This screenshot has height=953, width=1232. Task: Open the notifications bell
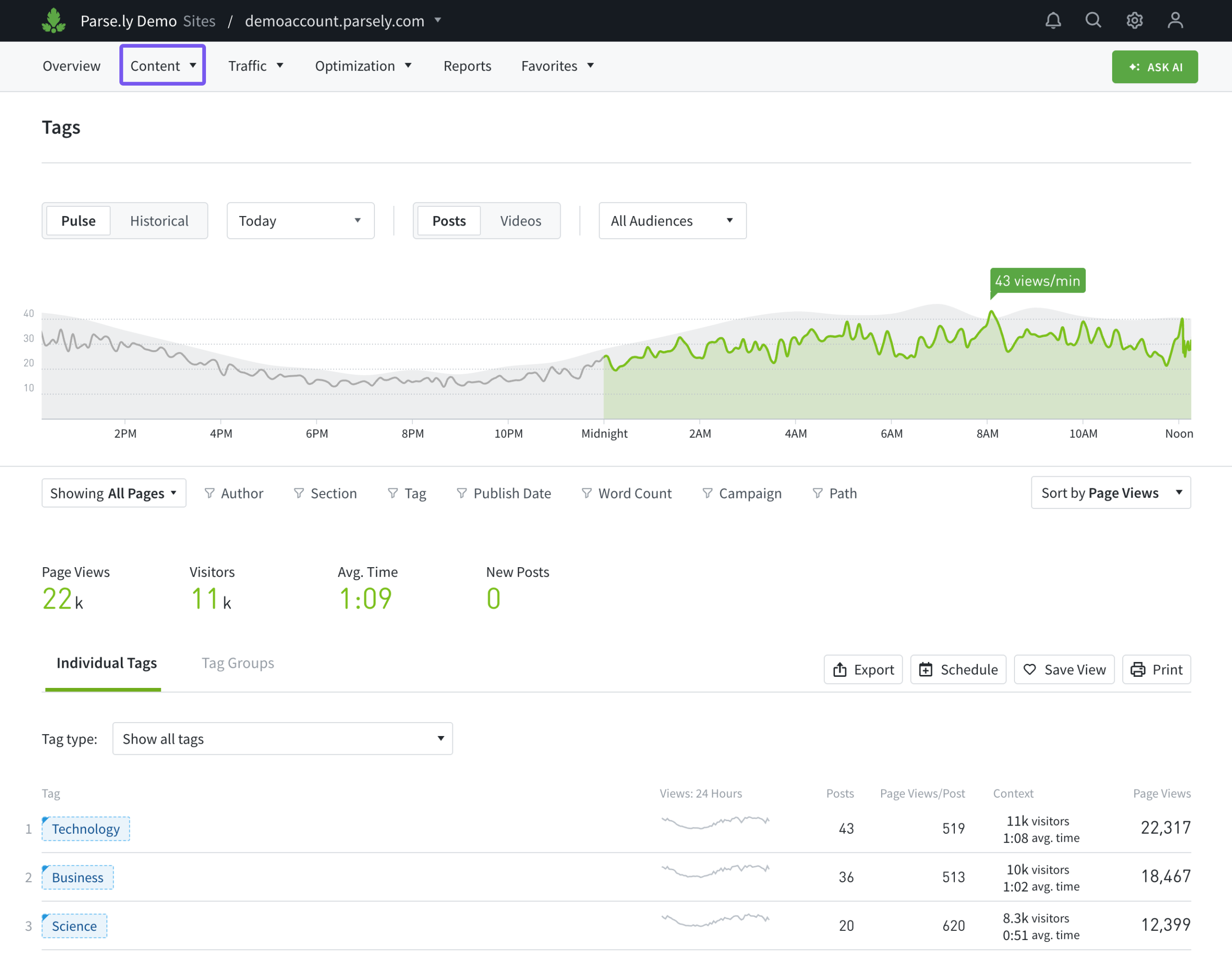pyautogui.click(x=1052, y=21)
